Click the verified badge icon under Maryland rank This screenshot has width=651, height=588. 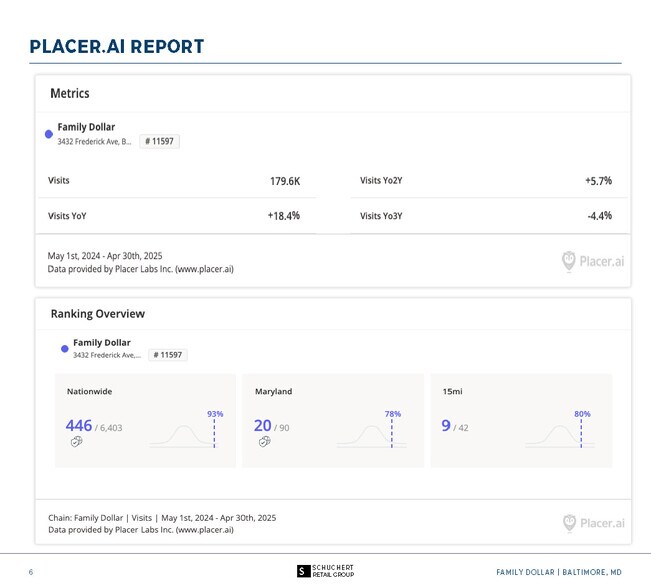(264, 442)
